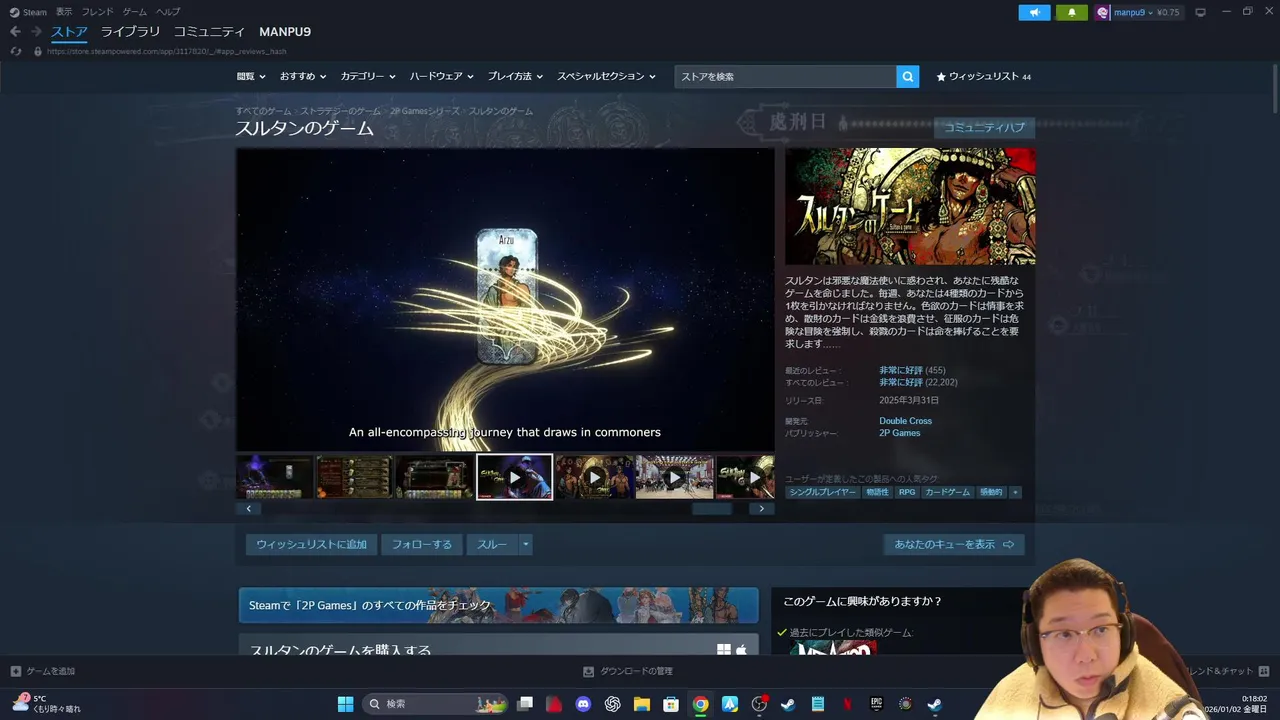The width and height of the screenshot is (1280, 720).
Task: Open the Steam big picture monitor icon
Action: (x=1201, y=12)
